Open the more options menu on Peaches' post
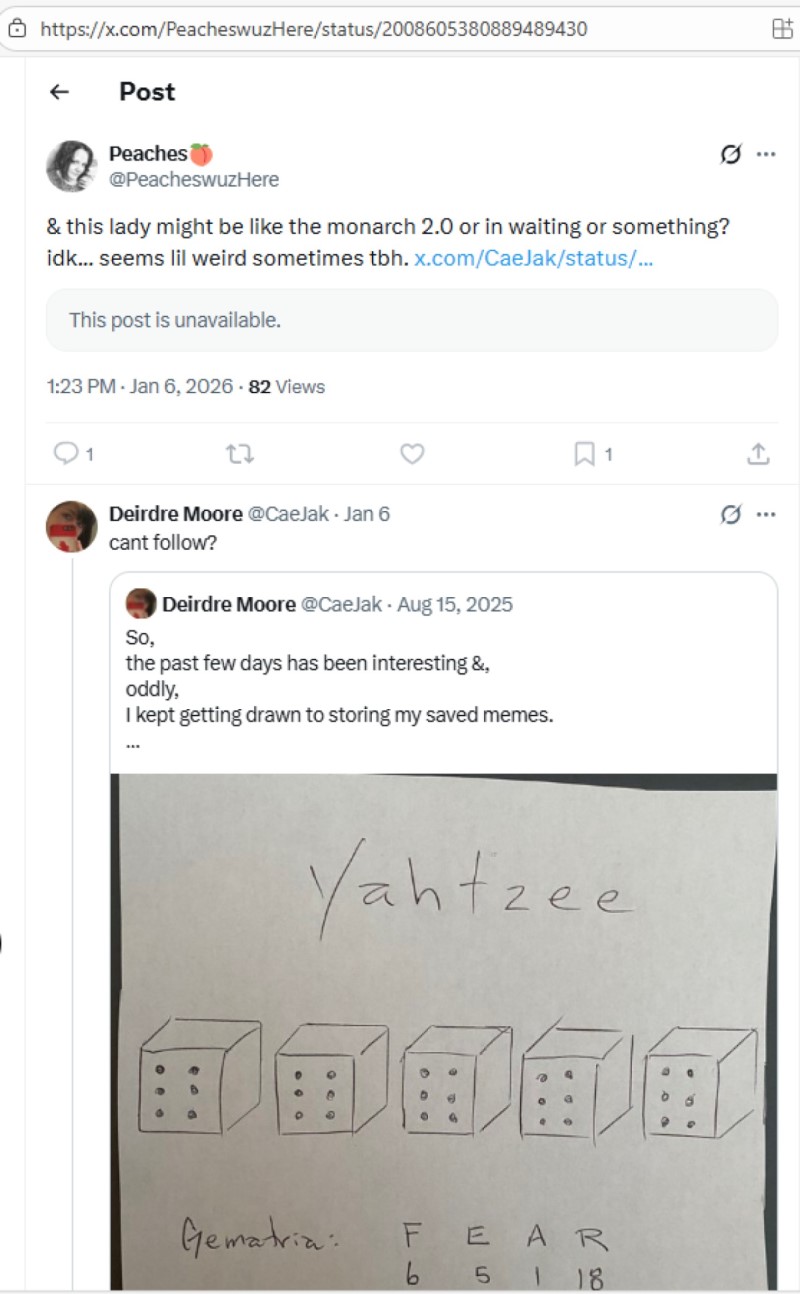This screenshot has width=800, height=1294. click(x=766, y=154)
